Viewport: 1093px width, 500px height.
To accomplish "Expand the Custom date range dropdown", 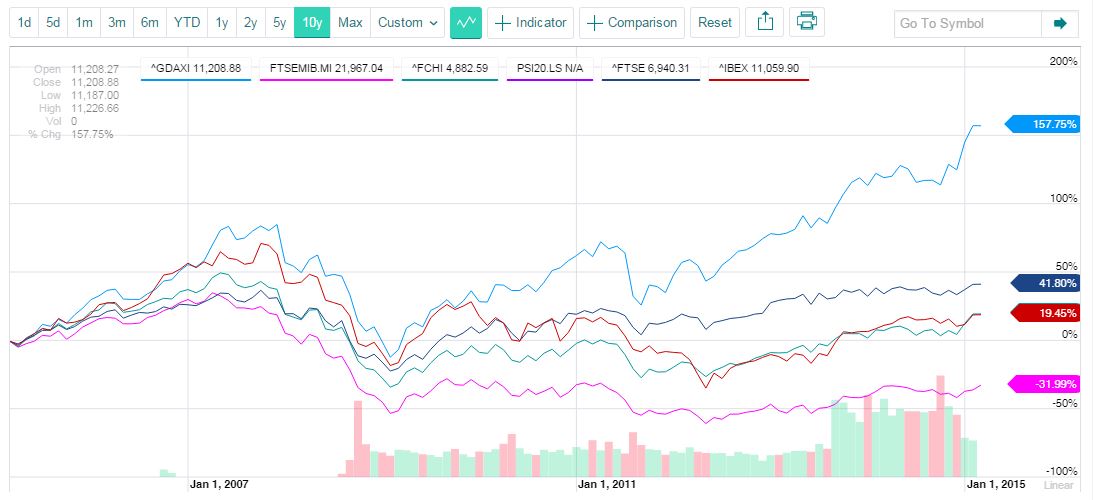I will [410, 22].
